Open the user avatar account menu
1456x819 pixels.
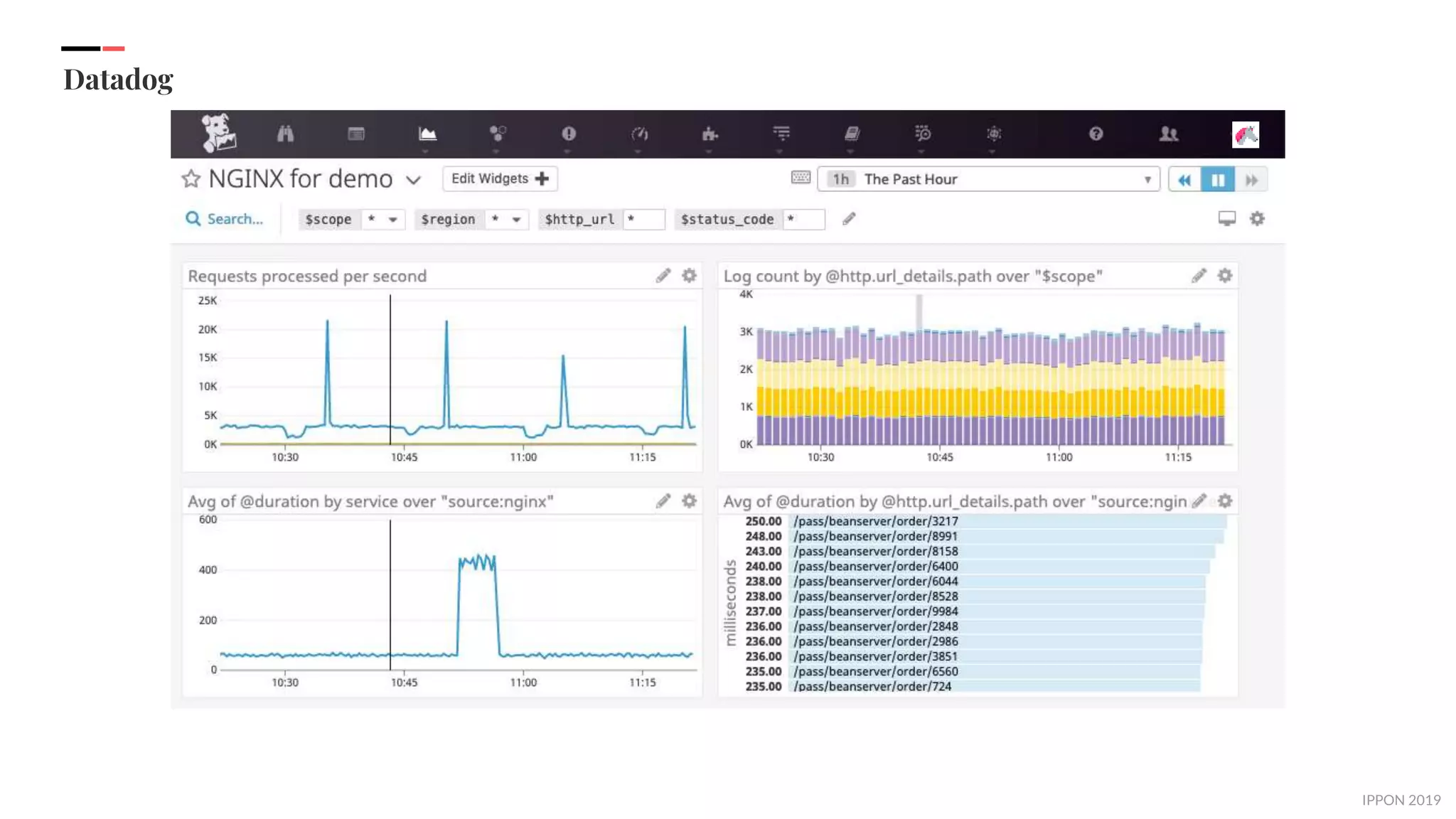(x=1246, y=134)
